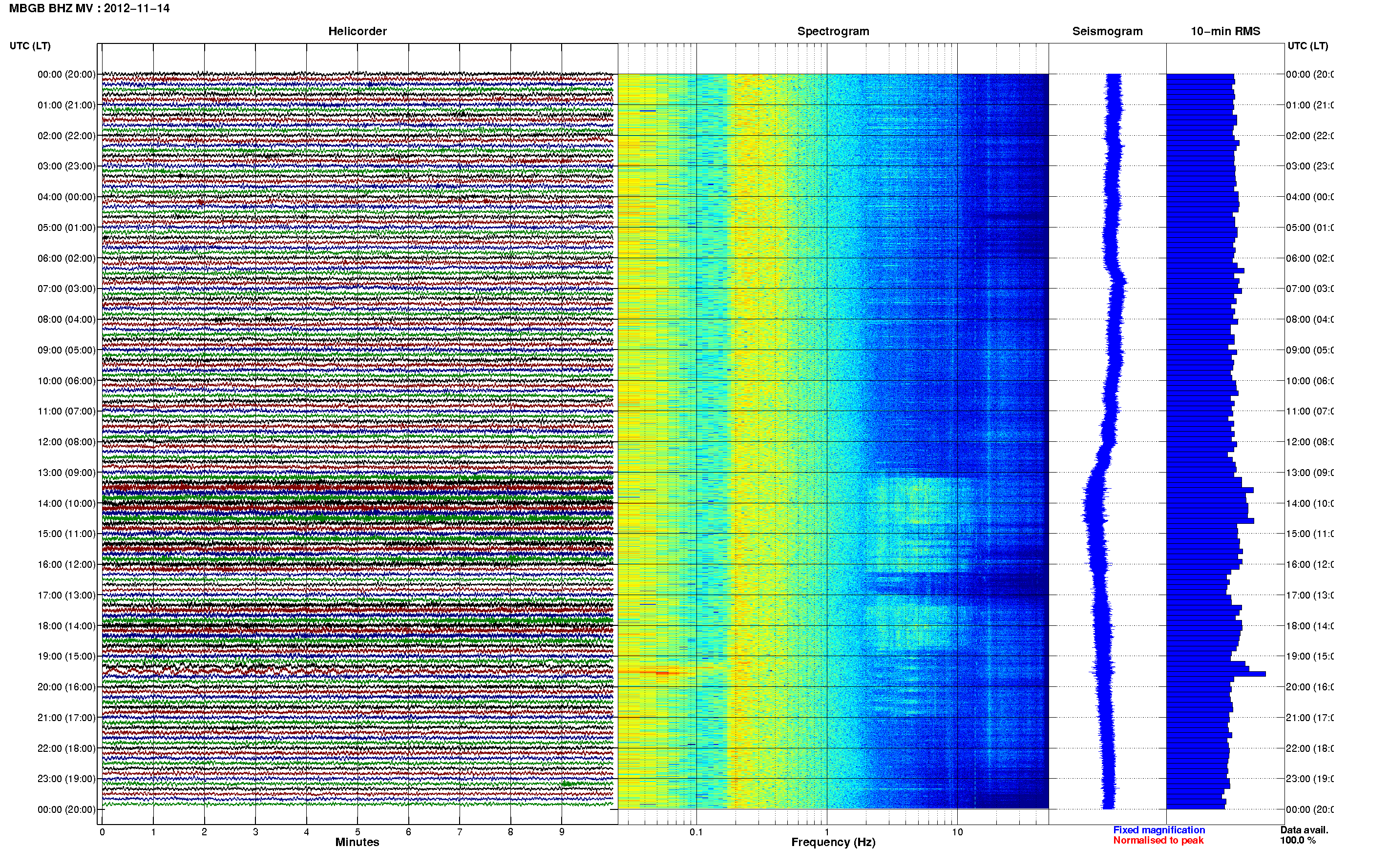Screen dimensions: 1389x868
Task: Click the station title MBGB BHZ MV : 2012-11-14
Action: click(89, 8)
